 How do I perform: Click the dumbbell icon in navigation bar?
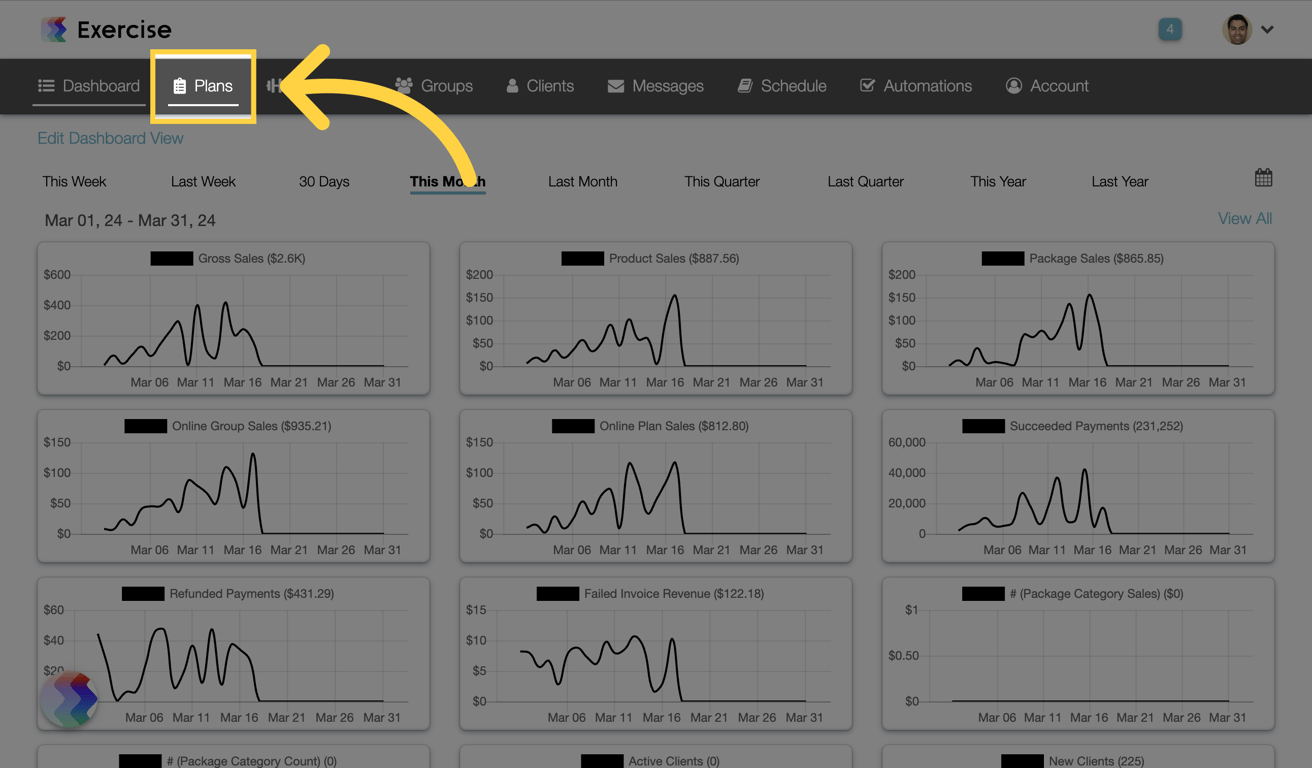pos(275,86)
